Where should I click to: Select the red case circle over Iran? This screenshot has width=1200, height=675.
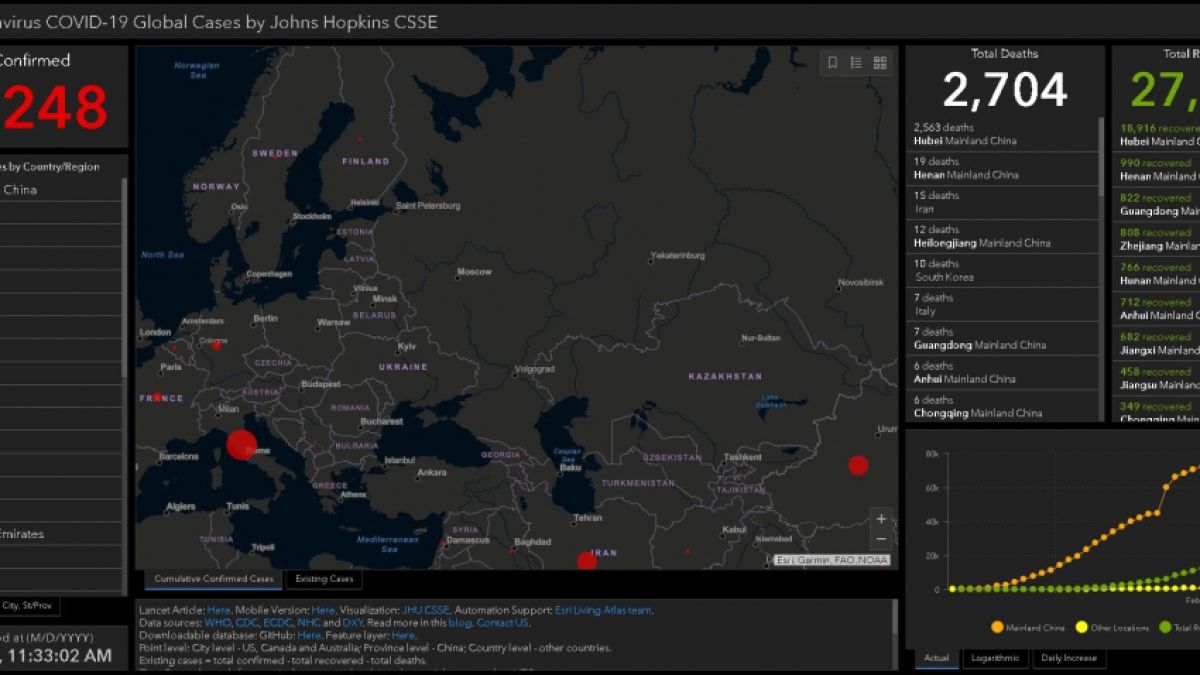587,561
